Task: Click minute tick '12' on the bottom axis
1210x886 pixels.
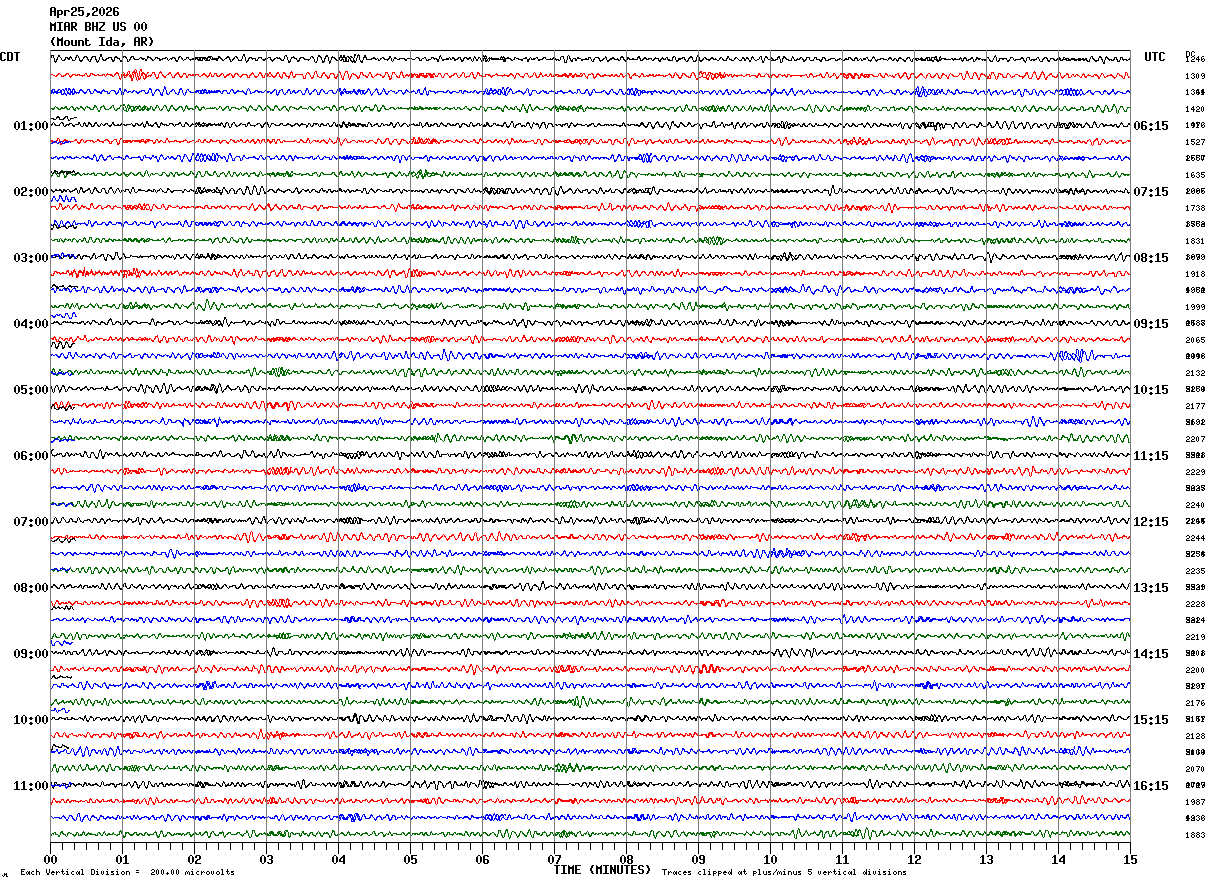Action: [914, 858]
